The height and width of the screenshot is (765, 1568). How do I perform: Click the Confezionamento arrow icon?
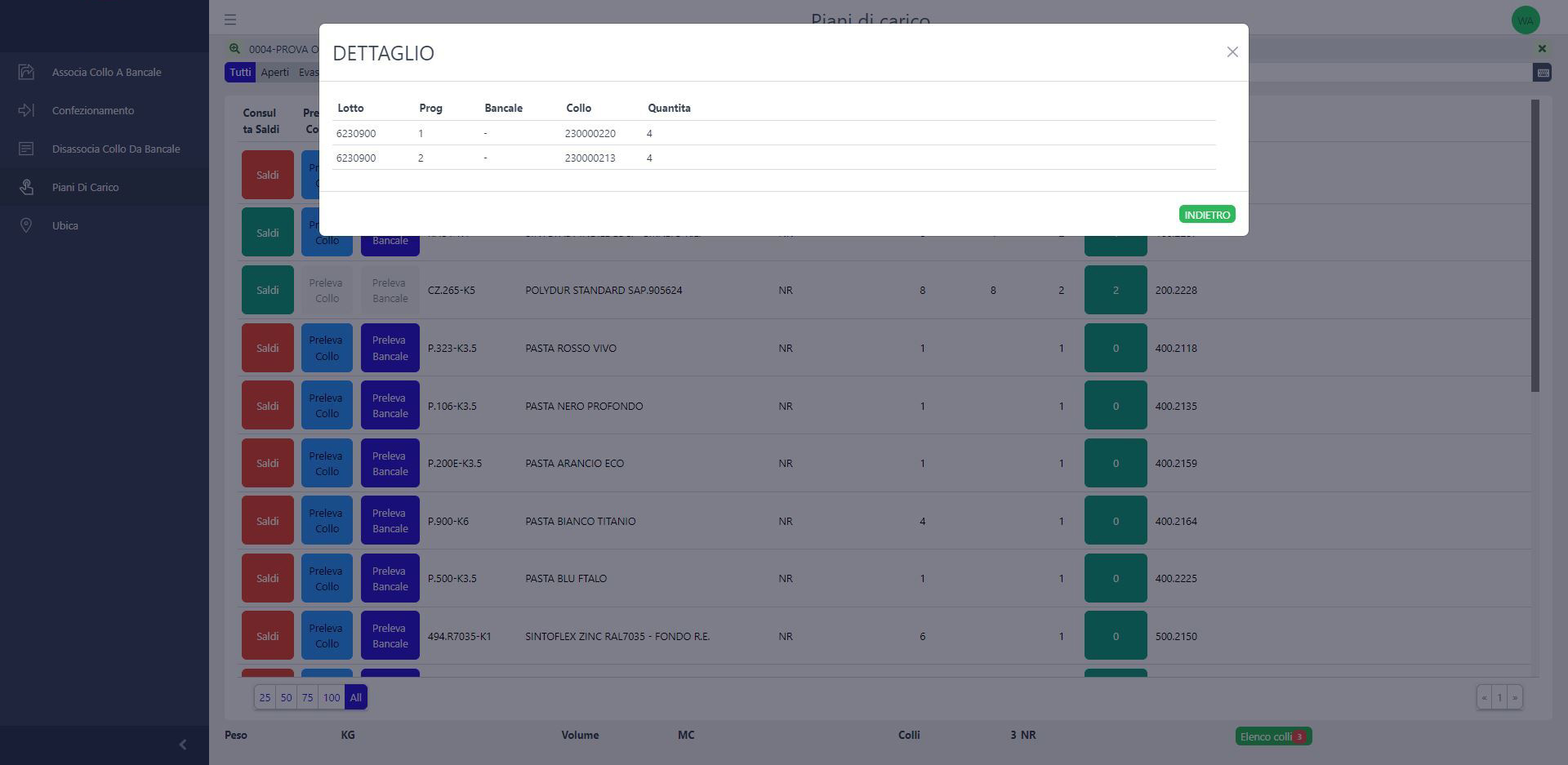point(26,110)
